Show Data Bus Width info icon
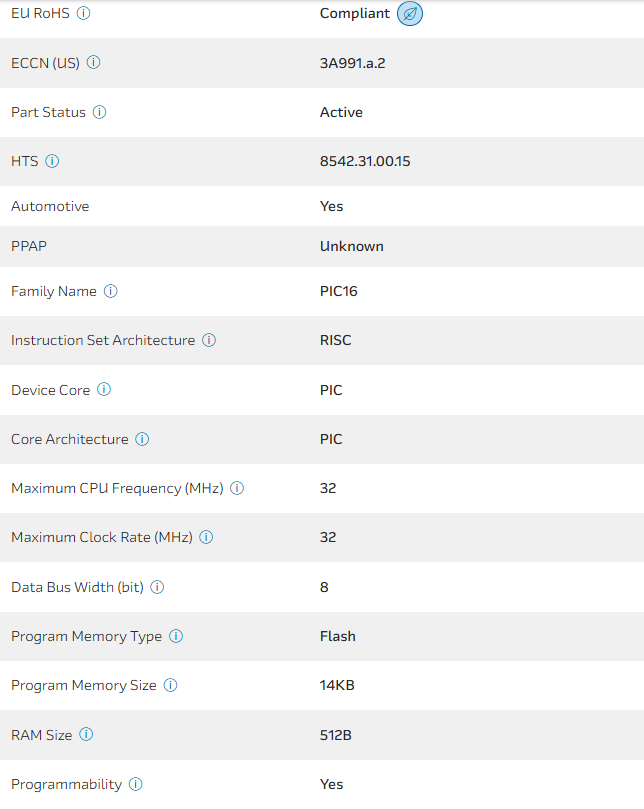644x809 pixels. 157,587
